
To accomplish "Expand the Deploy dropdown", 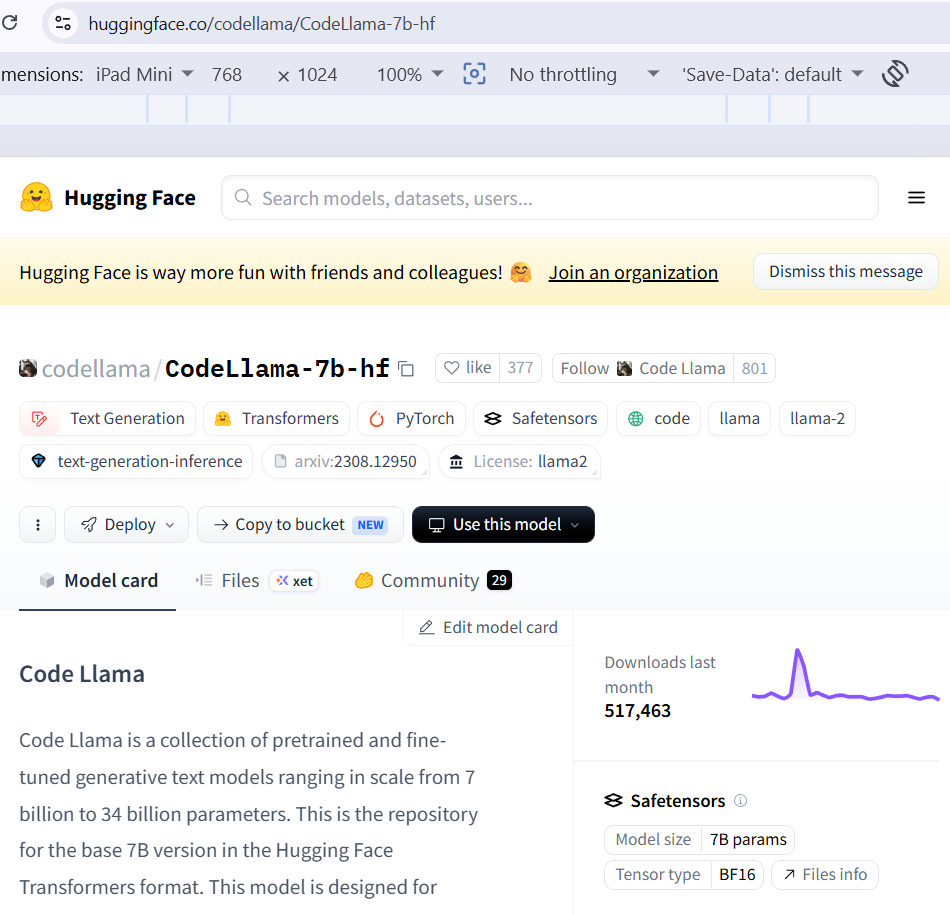I will [x=127, y=525].
